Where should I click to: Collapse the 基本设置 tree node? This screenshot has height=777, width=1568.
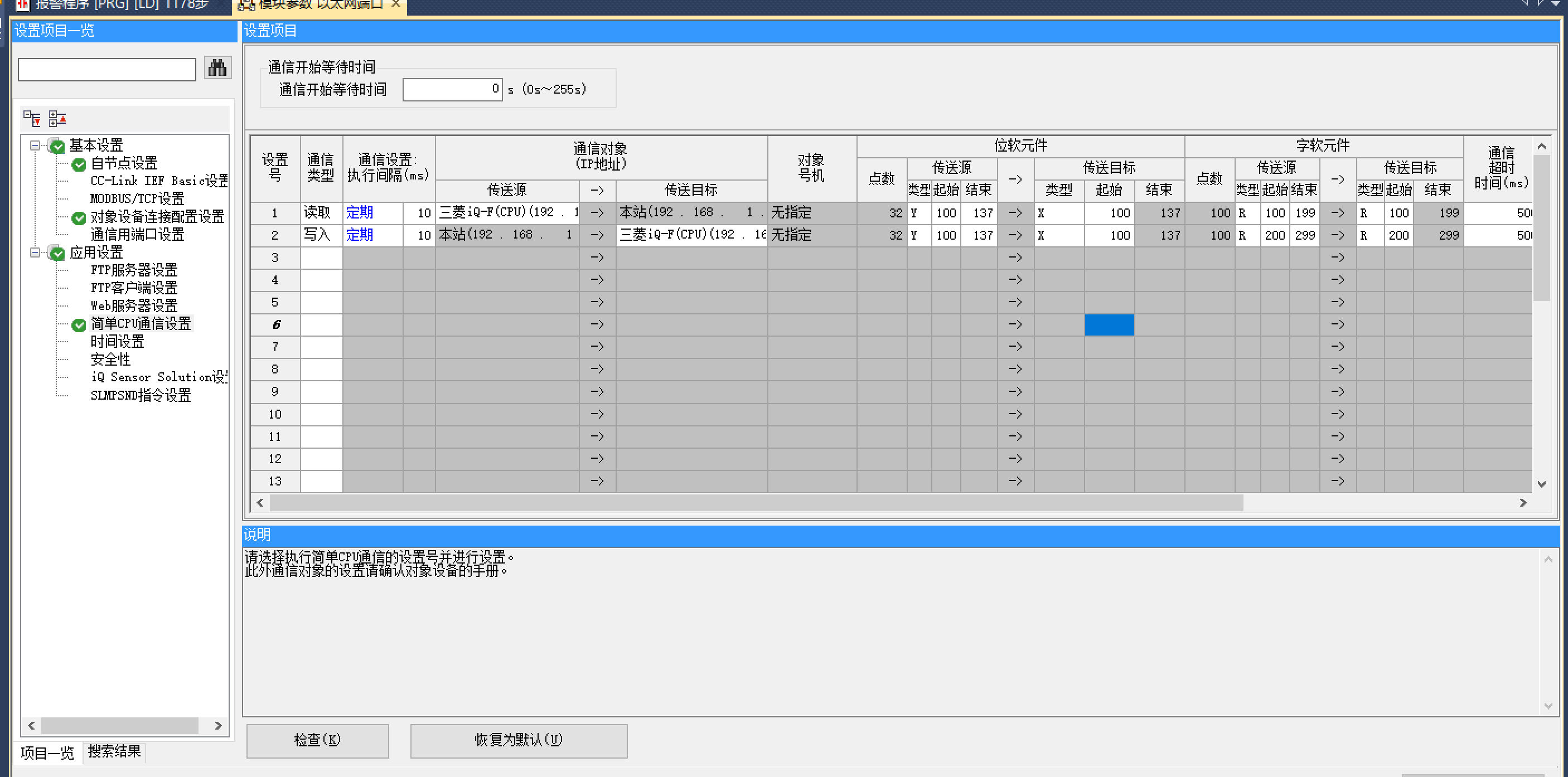tap(35, 145)
